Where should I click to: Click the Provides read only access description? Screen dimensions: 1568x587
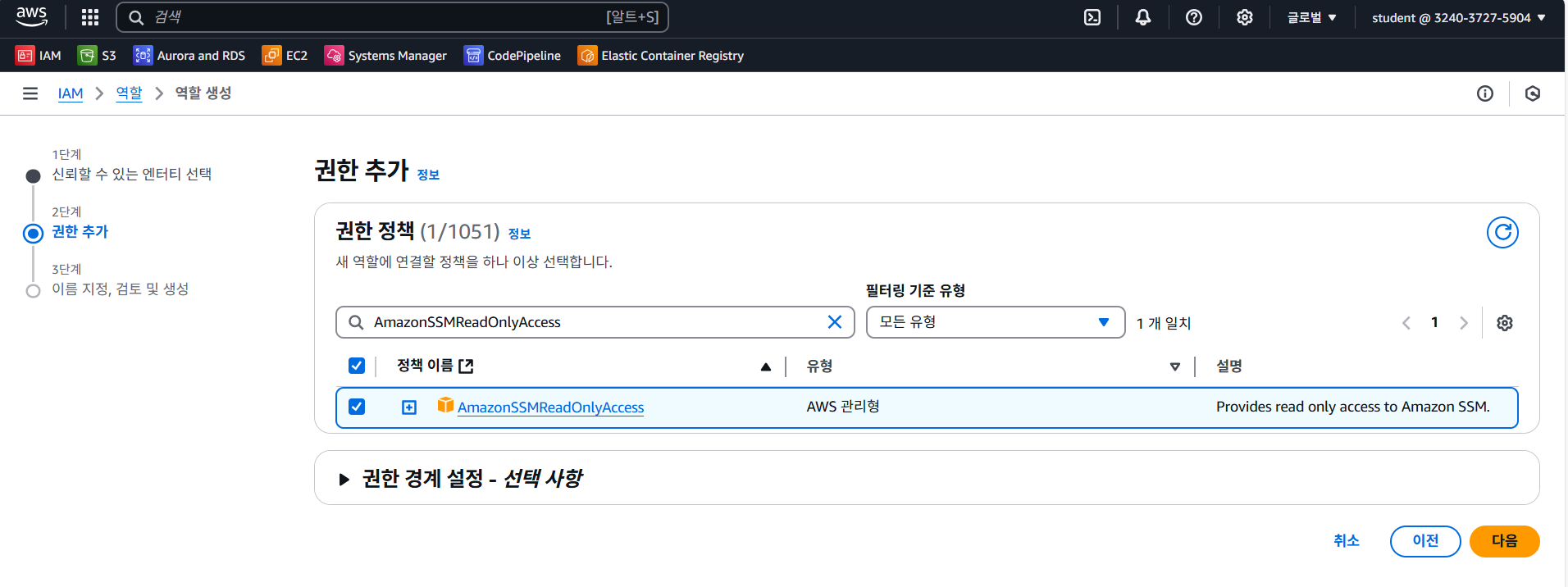click(1353, 407)
